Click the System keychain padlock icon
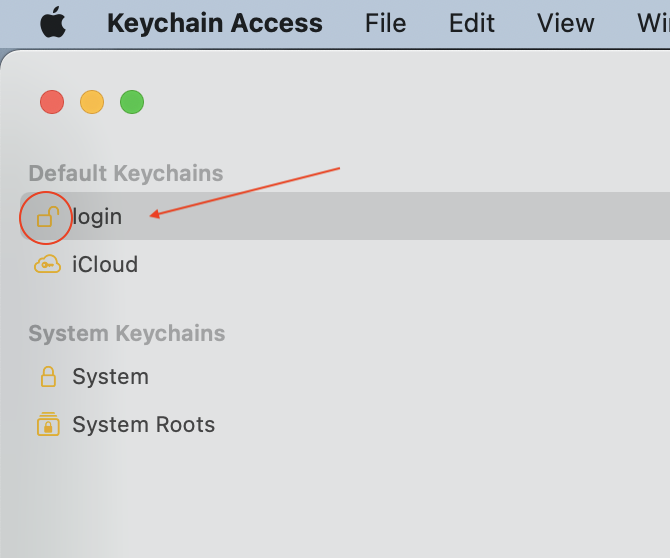The image size is (670, 558). pyautogui.click(x=47, y=377)
